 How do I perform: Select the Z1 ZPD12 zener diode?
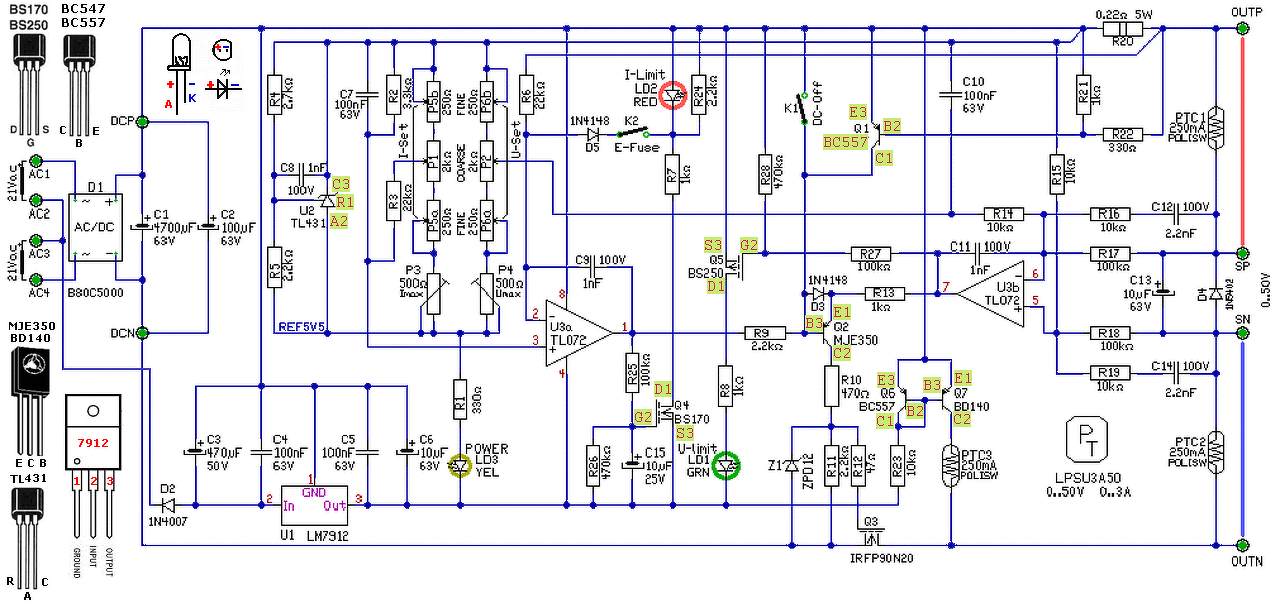click(793, 467)
